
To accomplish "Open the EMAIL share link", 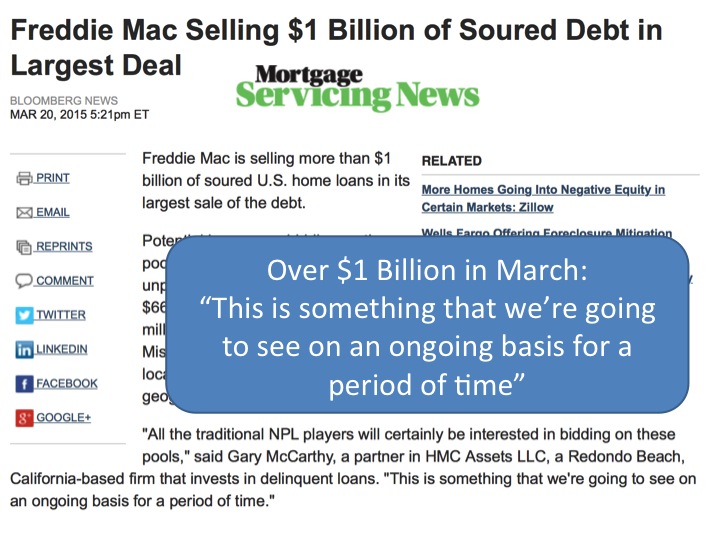I will [53, 213].
